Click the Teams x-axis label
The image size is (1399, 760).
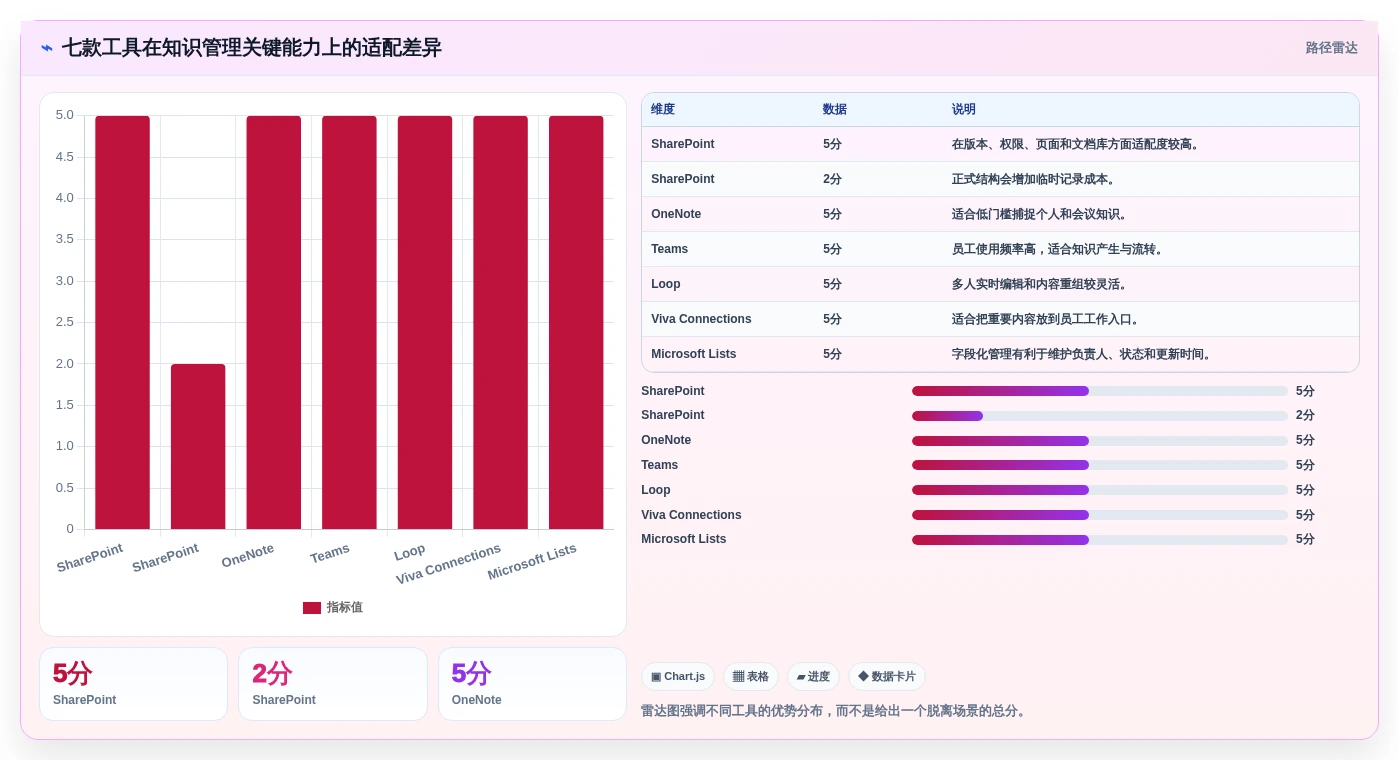click(x=330, y=553)
